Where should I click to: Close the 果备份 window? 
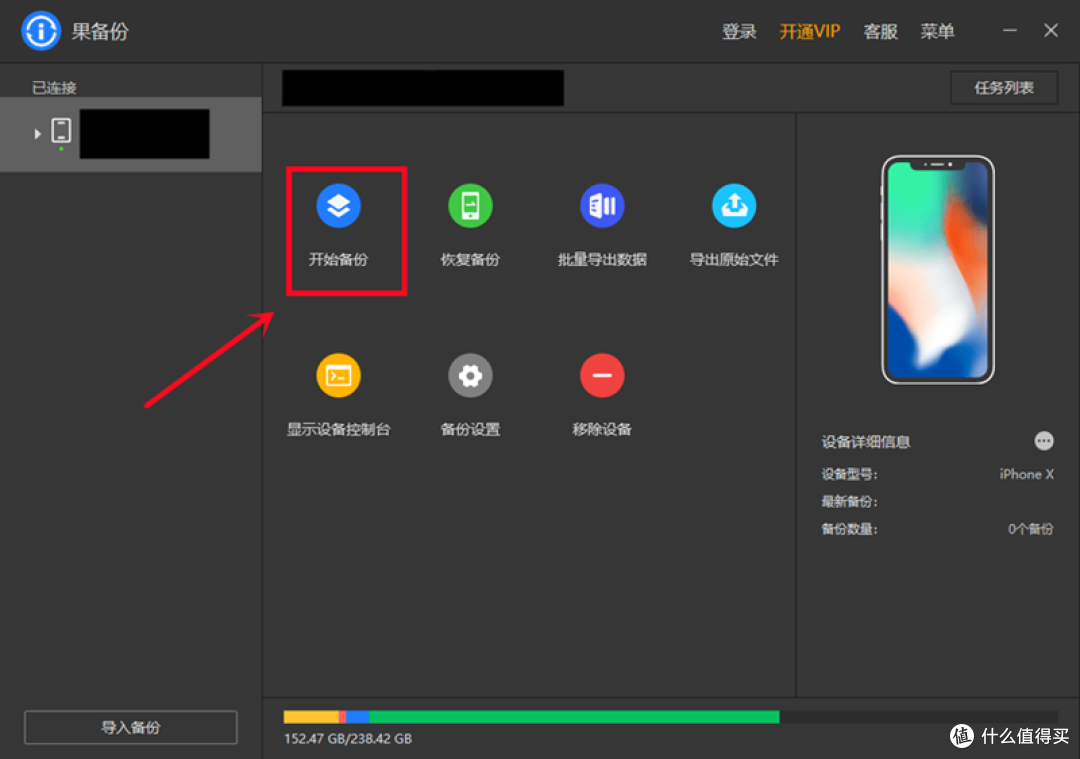[x=1051, y=30]
